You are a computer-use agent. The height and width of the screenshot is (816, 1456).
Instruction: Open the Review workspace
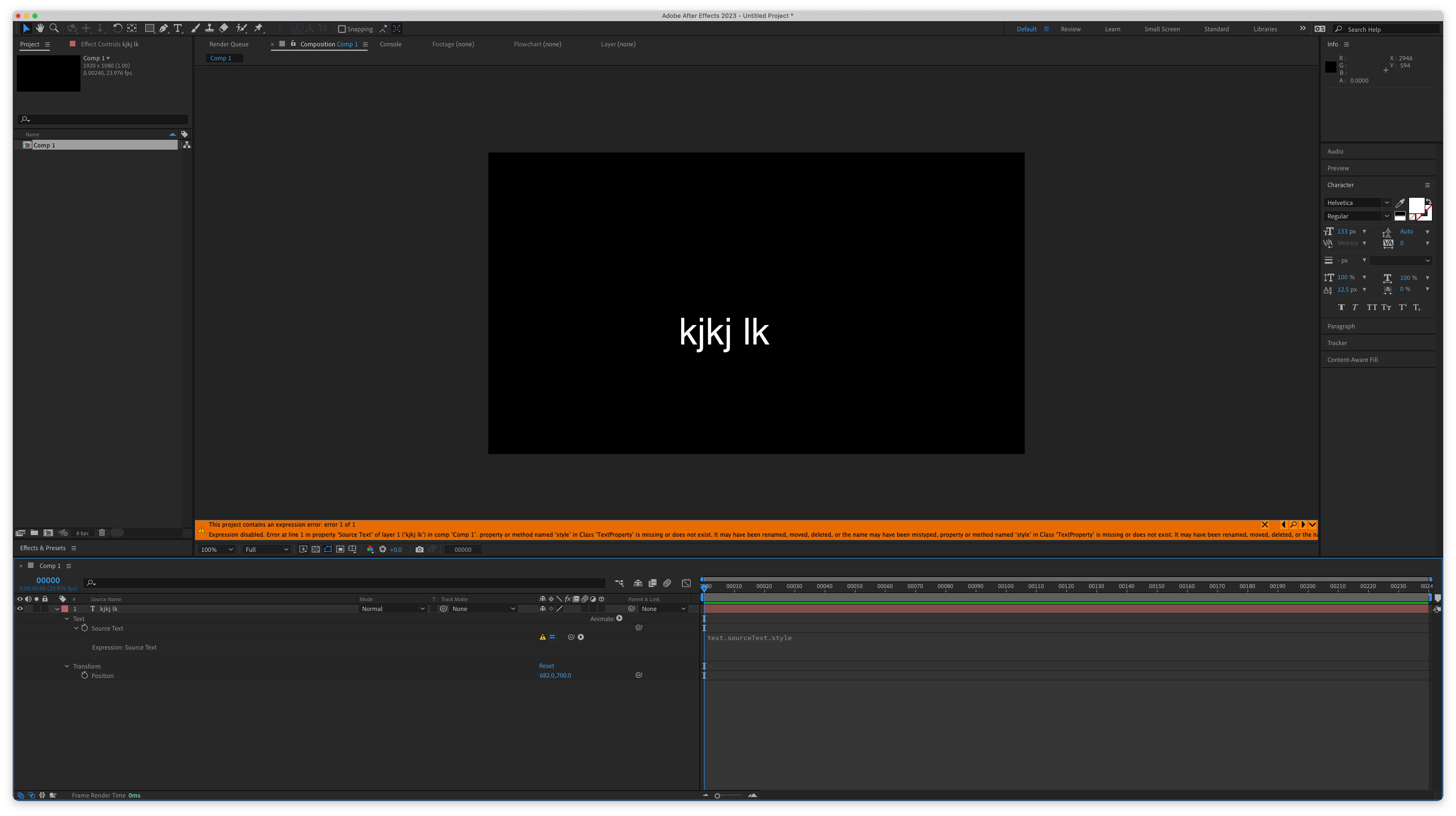coord(1070,29)
